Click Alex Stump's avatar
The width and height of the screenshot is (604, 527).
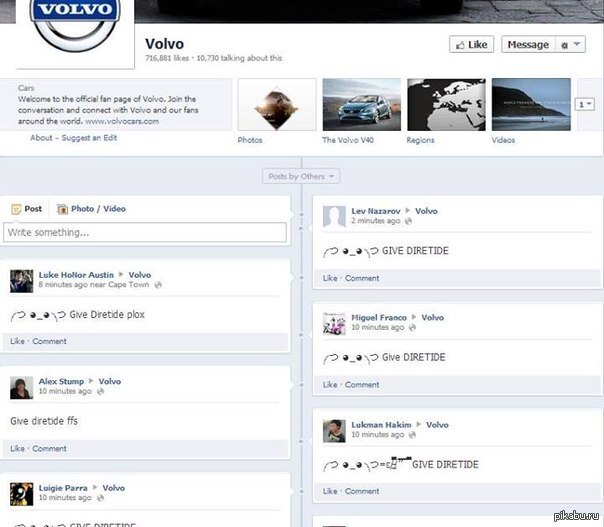[22, 388]
